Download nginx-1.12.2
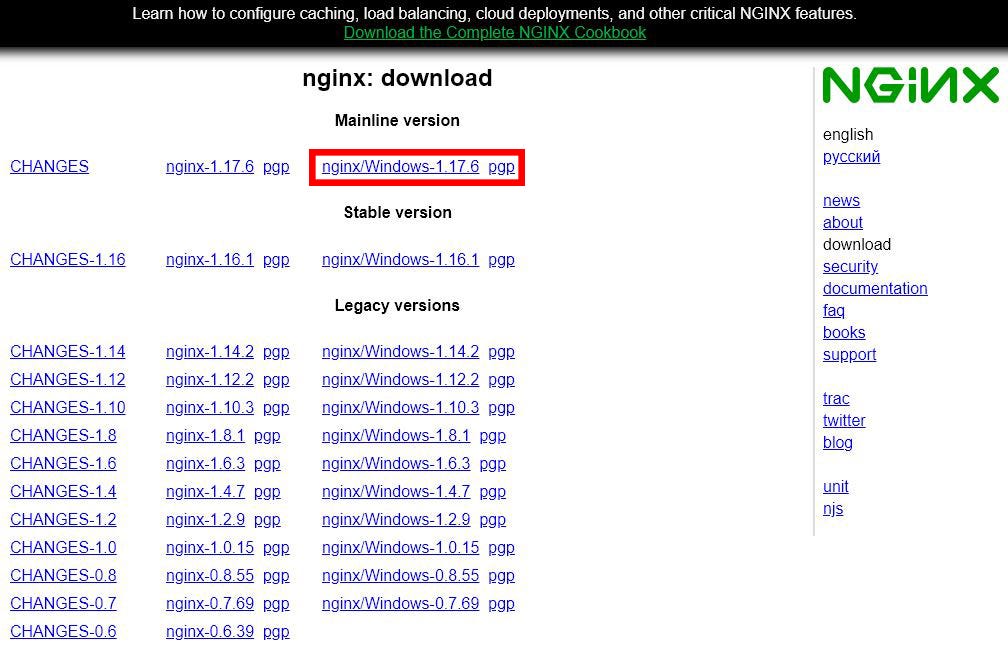Viewport: 1008px width, 647px height. click(x=210, y=379)
